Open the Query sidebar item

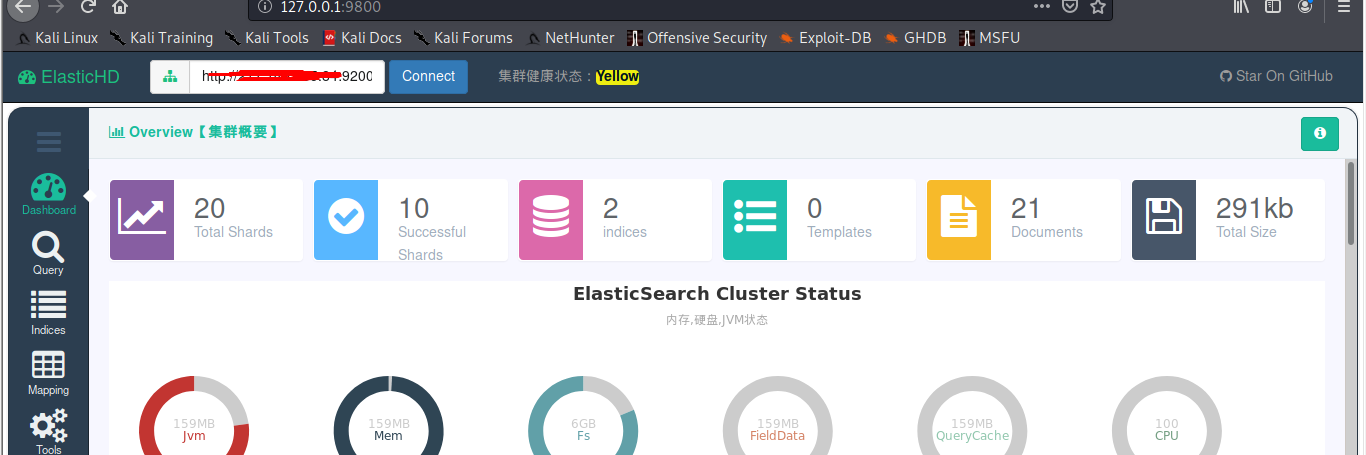click(49, 254)
